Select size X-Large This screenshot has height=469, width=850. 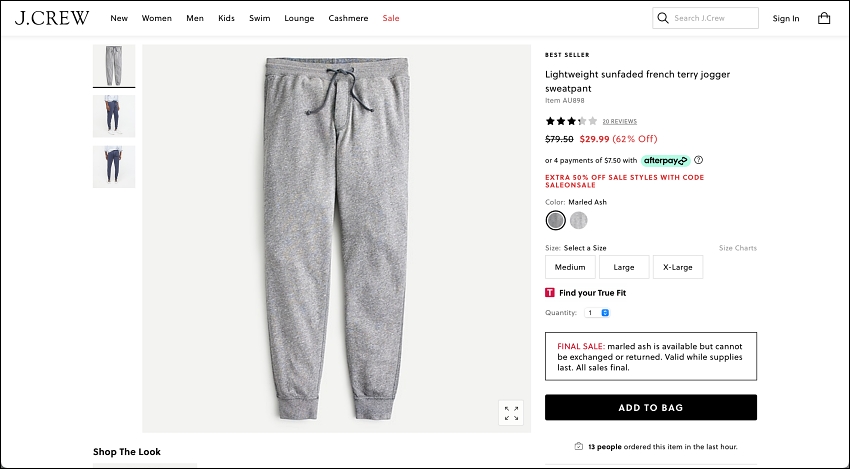click(678, 267)
